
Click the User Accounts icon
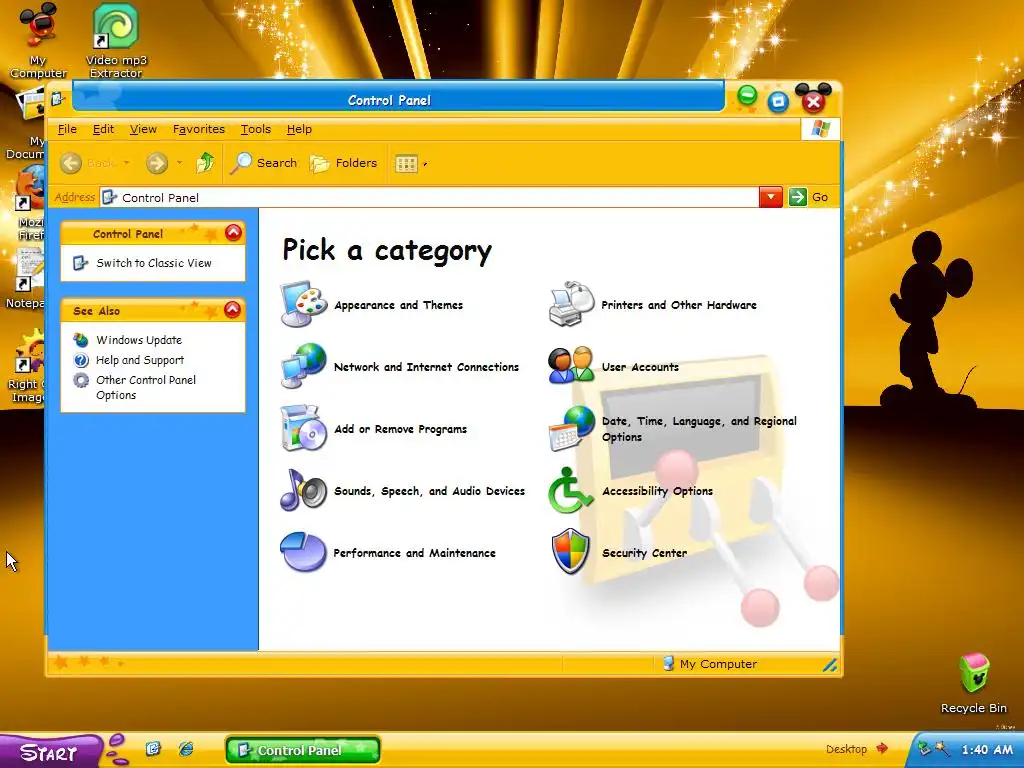point(571,366)
